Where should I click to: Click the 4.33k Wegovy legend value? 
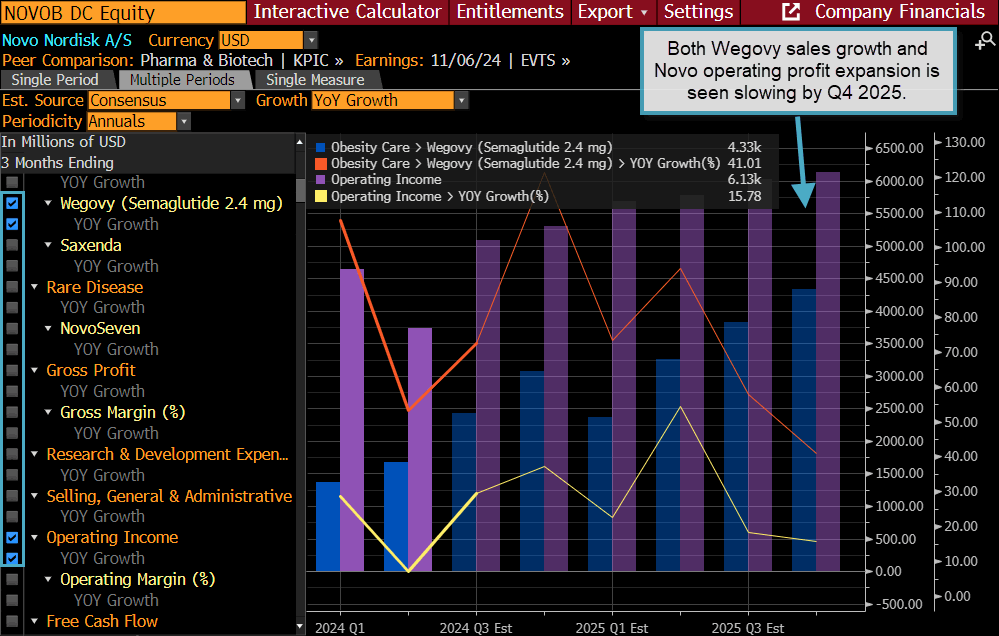pyautogui.click(x=744, y=148)
